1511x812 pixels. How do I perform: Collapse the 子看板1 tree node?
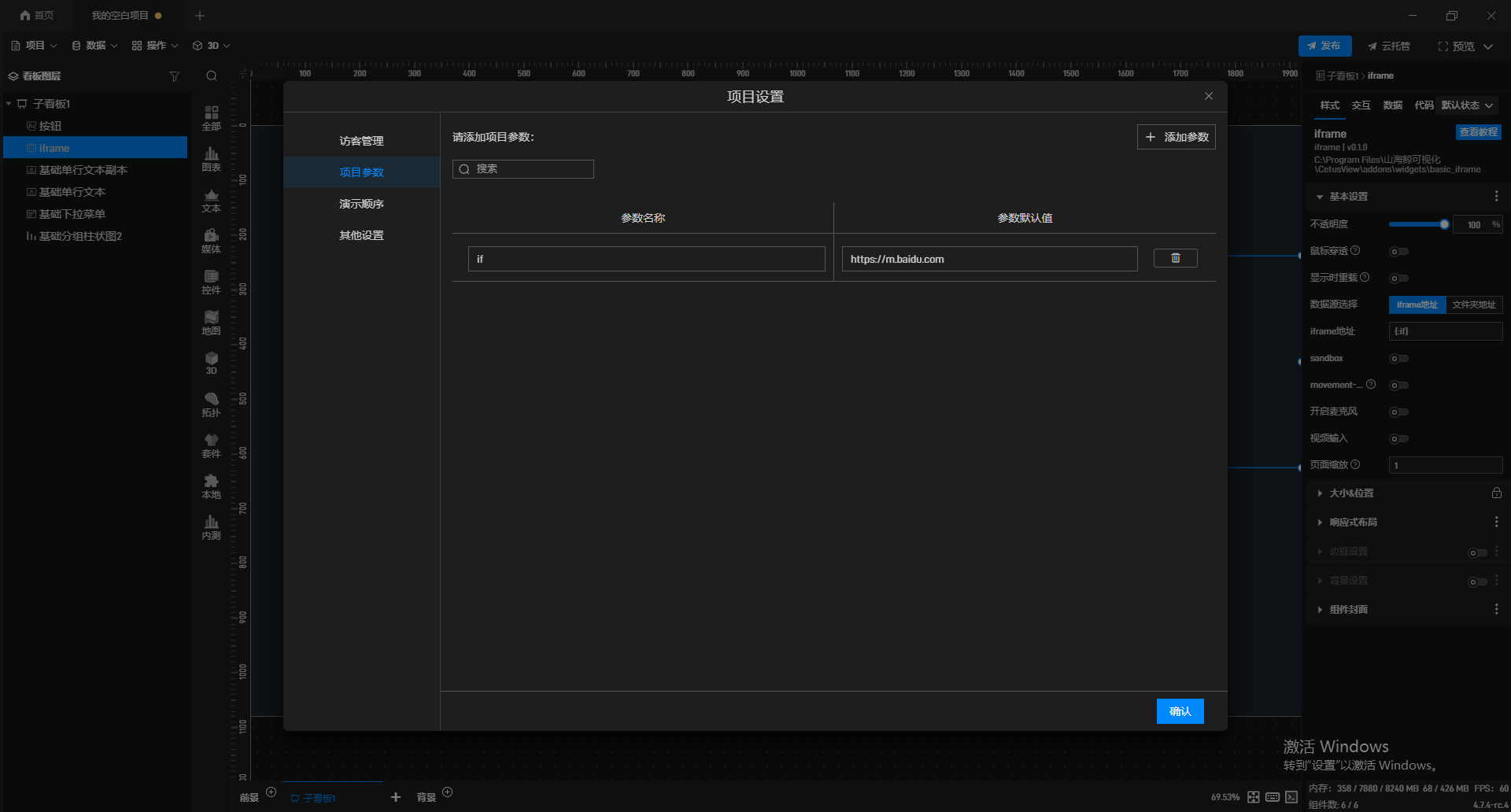pyautogui.click(x=9, y=104)
